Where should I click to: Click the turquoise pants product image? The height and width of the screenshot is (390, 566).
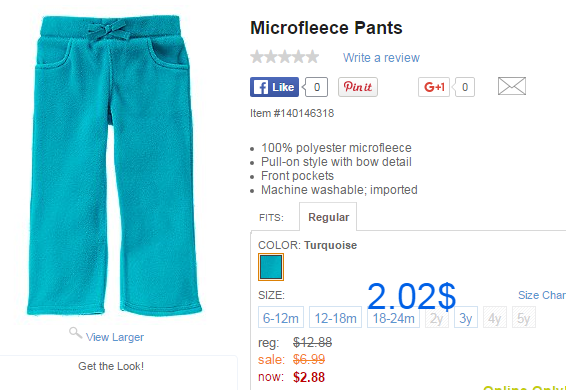point(114,165)
